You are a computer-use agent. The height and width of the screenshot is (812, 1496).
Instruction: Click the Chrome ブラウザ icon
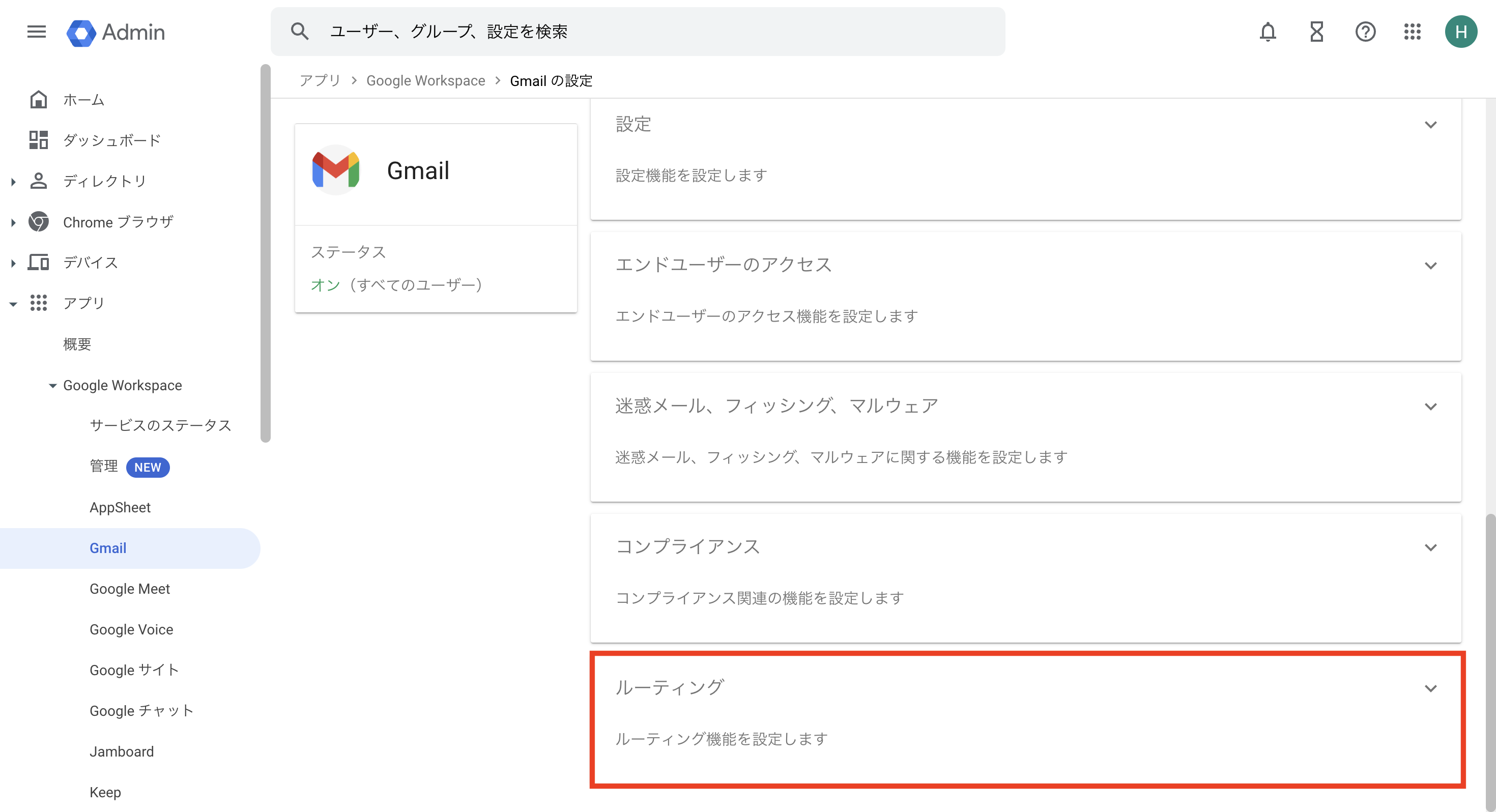[x=38, y=221]
